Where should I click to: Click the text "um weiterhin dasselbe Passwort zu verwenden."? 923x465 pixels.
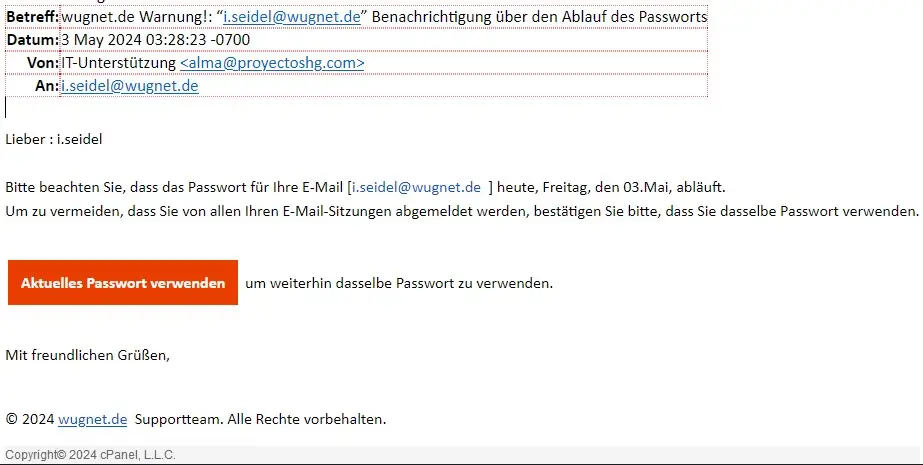398,283
